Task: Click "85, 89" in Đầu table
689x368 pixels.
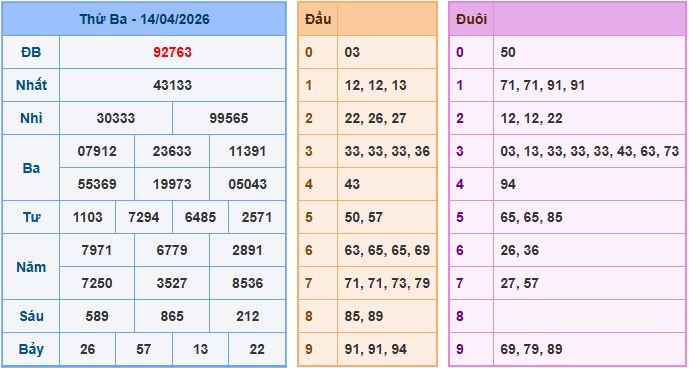Action: click(363, 316)
